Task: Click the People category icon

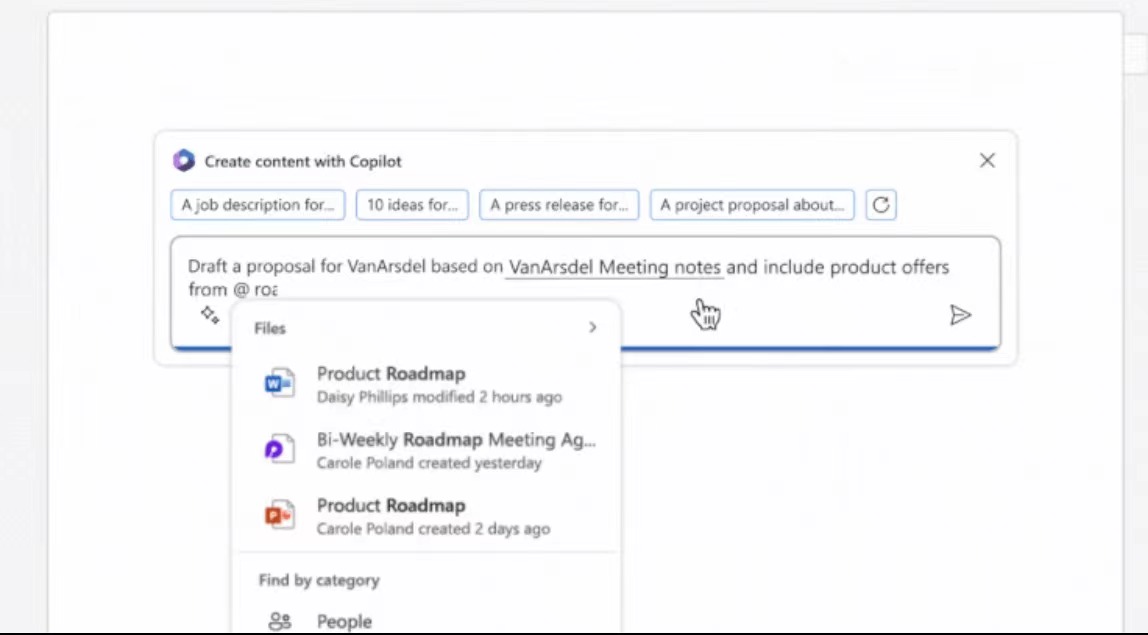Action: click(280, 621)
